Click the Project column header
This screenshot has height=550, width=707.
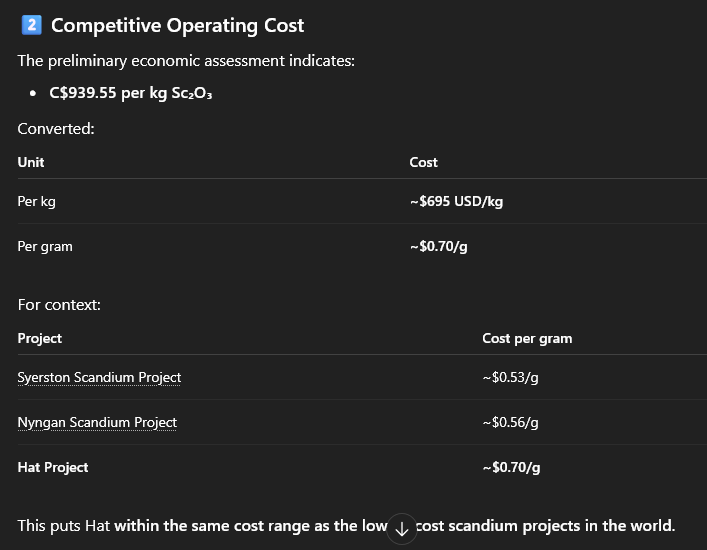point(40,338)
